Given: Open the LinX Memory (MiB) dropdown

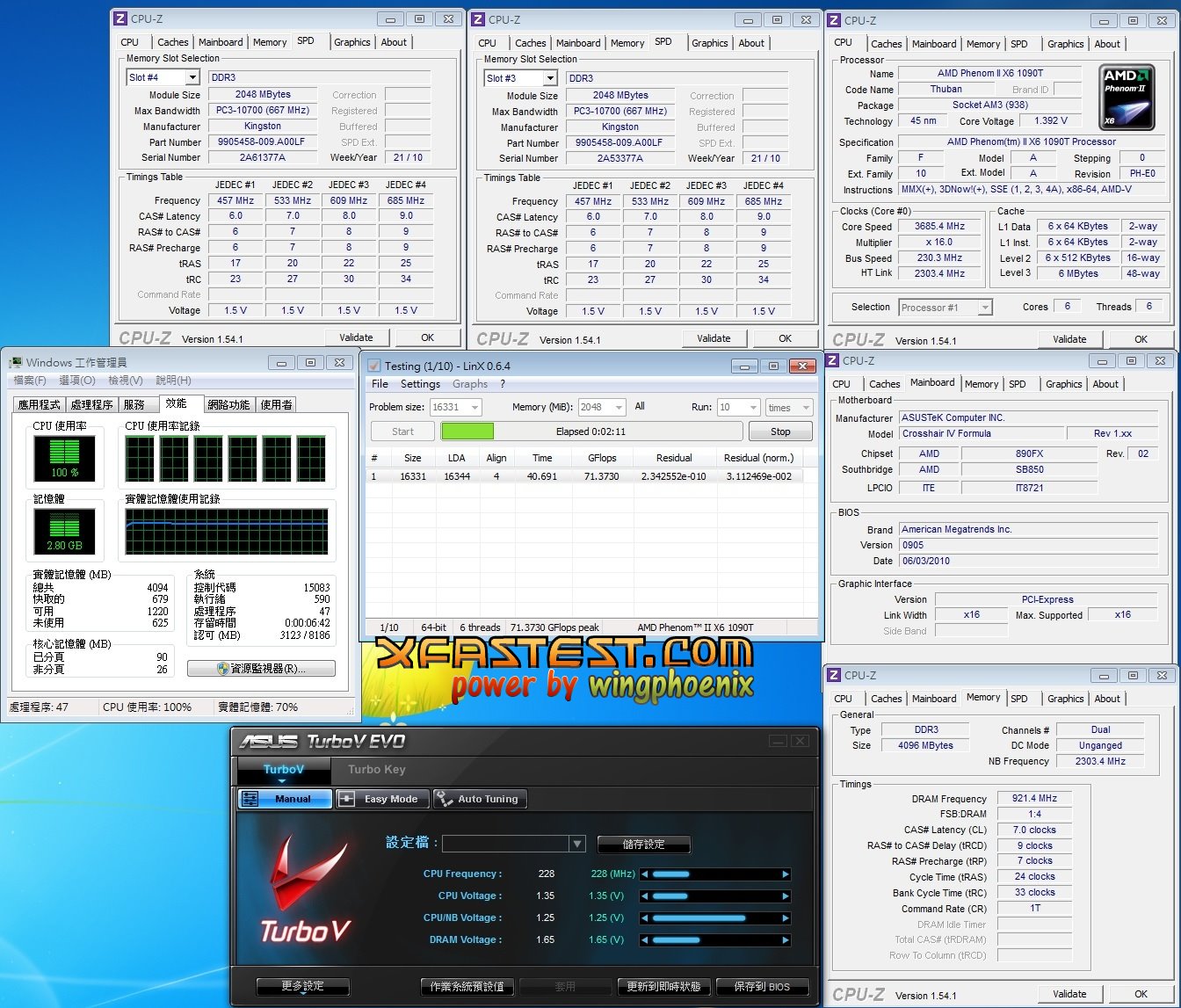Looking at the screenshot, I should pos(619,407).
